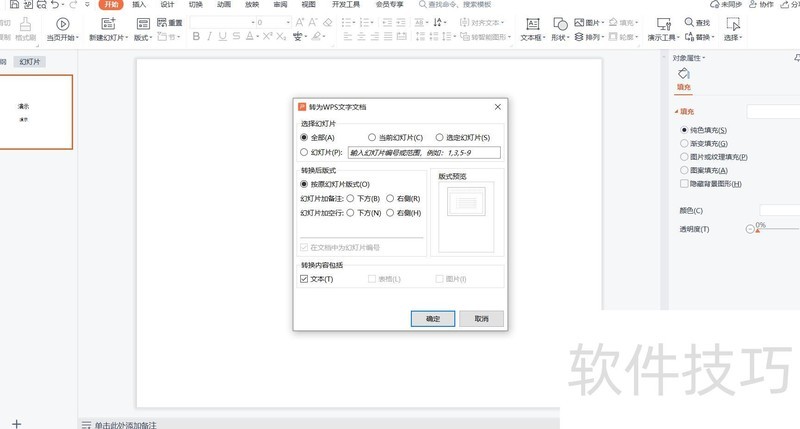Select blank lines Below (下方 N) radio button
Viewport: 800px width, 429px height.
tap(351, 213)
